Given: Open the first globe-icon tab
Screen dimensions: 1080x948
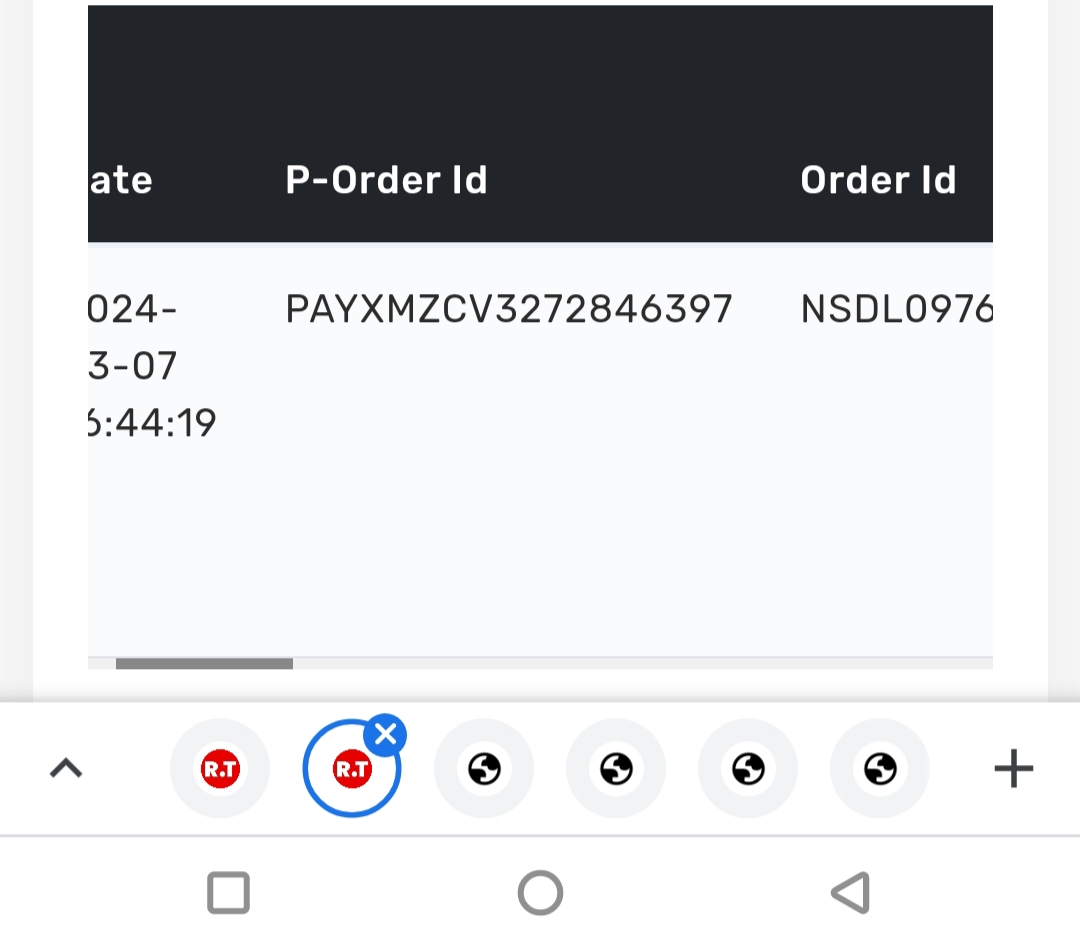Looking at the screenshot, I should tap(484, 769).
